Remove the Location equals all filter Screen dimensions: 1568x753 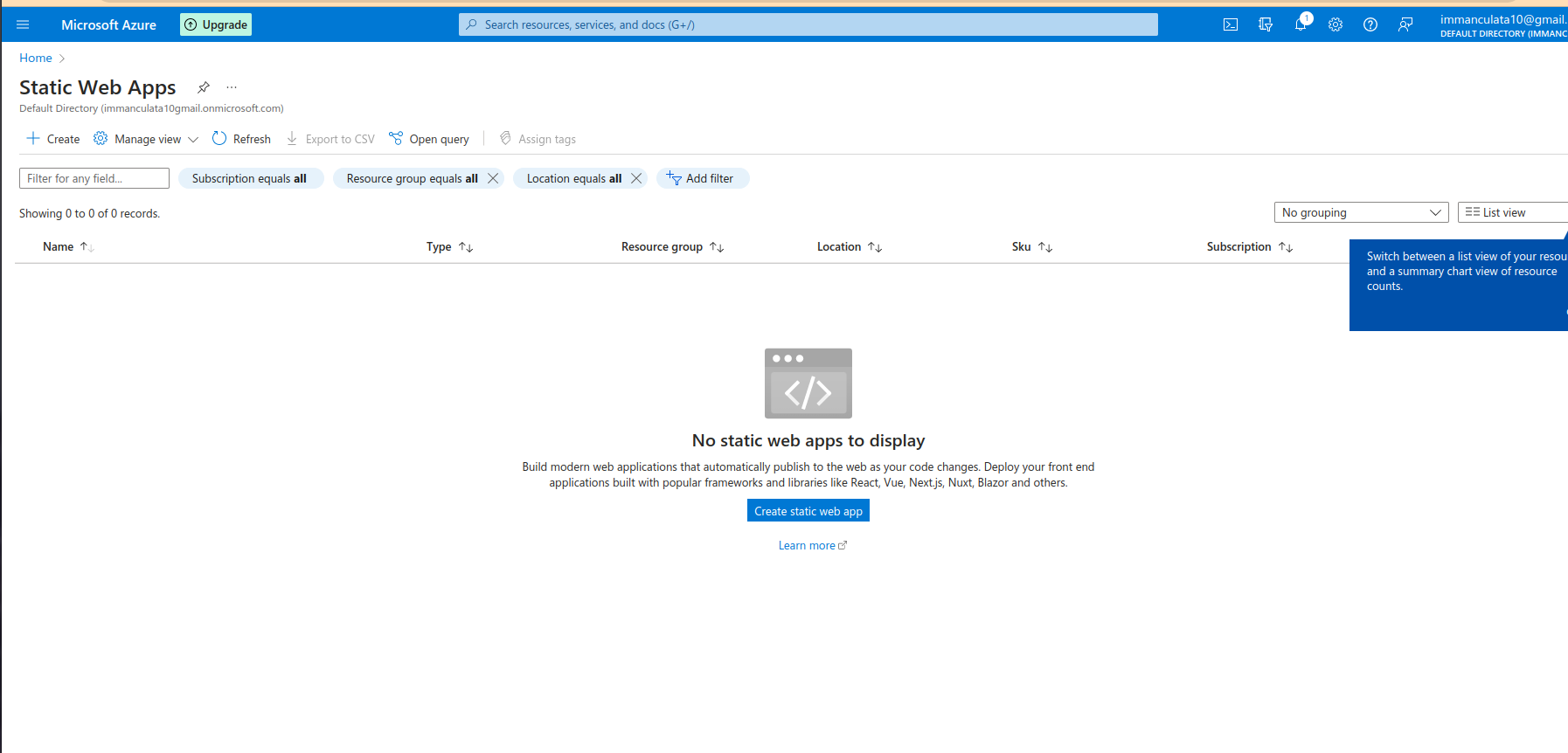click(x=636, y=178)
